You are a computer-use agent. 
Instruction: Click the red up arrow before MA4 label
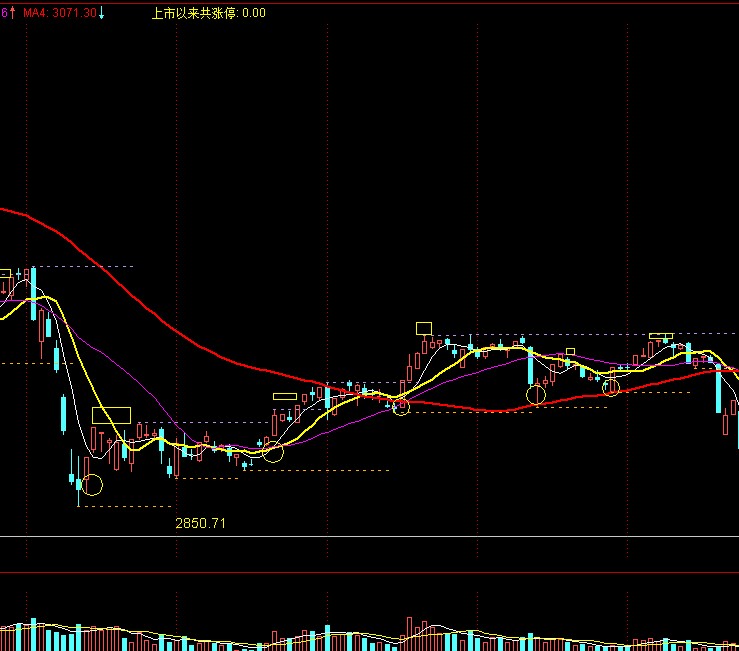click(x=13, y=12)
